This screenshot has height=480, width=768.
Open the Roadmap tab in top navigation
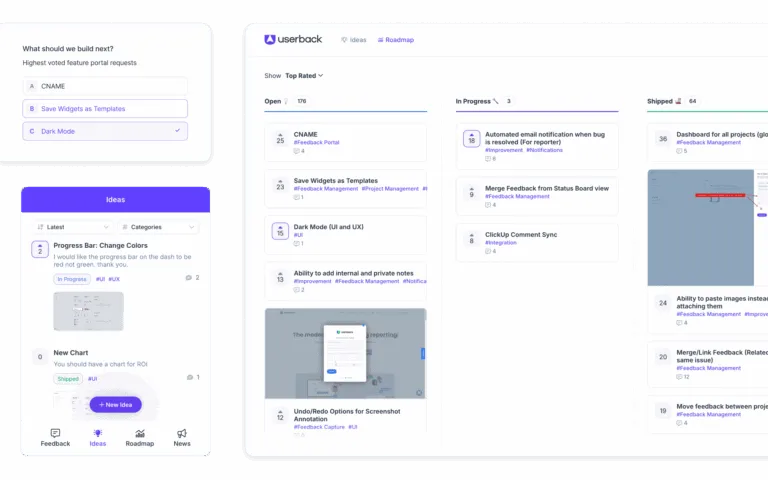(396, 40)
